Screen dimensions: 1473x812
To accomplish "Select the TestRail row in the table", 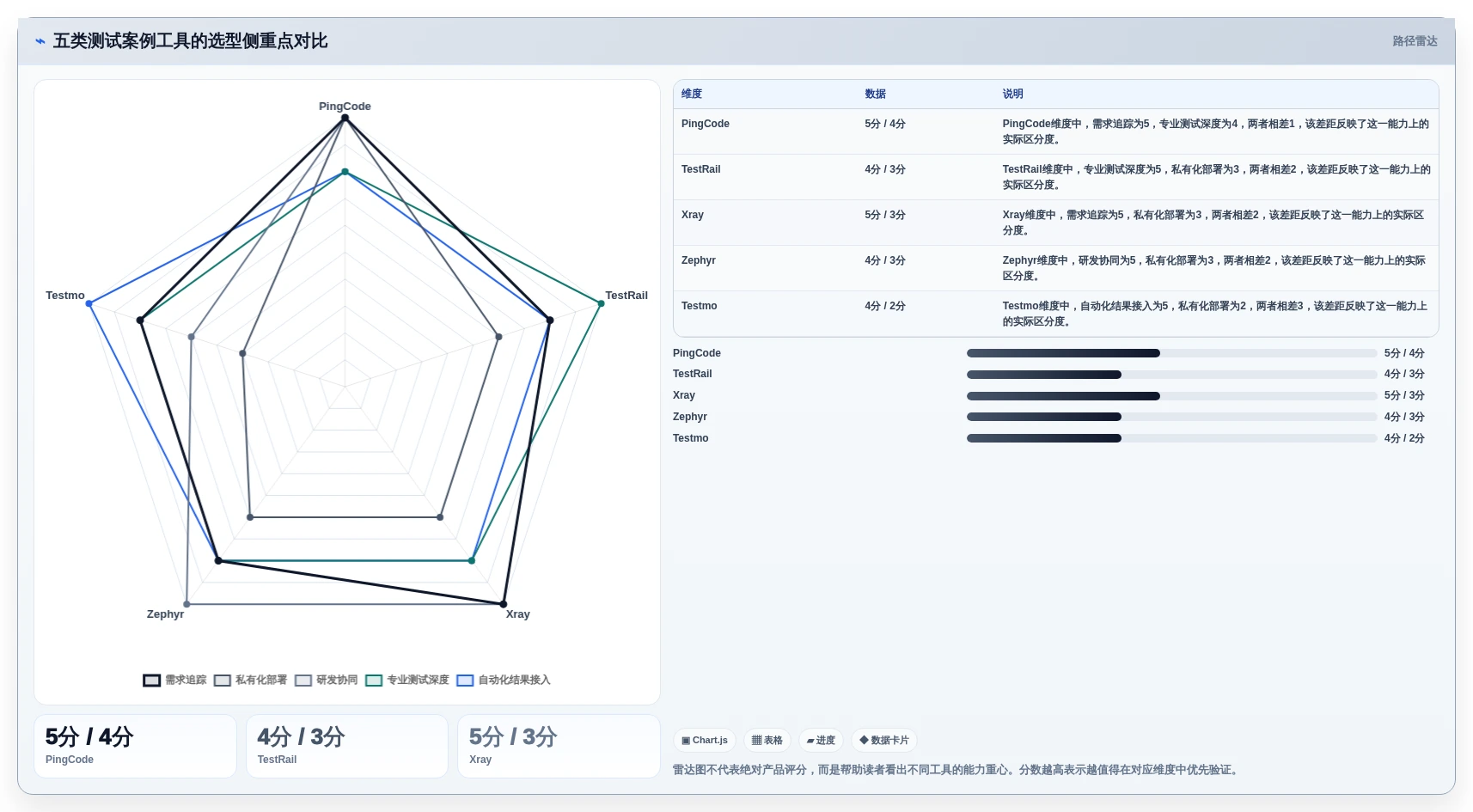I will pyautogui.click(x=1055, y=177).
